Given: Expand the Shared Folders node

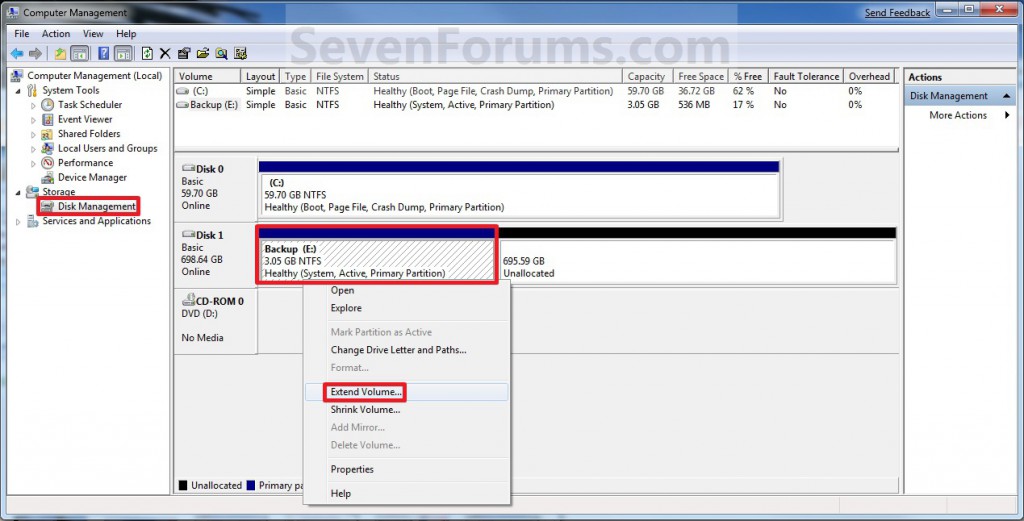Looking at the screenshot, I should 33,134.
